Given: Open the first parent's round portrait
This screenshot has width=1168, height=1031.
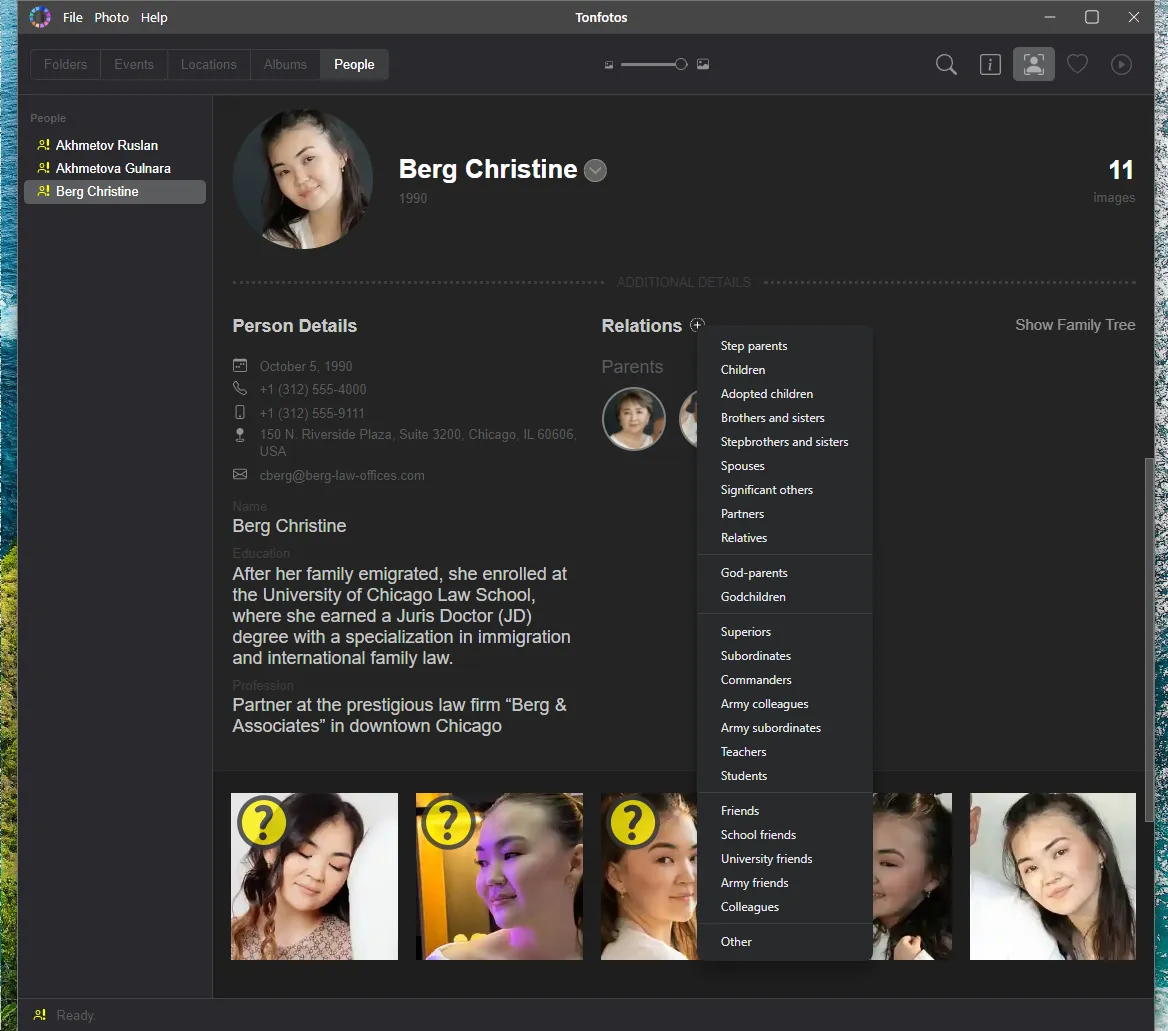Looking at the screenshot, I should (633, 418).
